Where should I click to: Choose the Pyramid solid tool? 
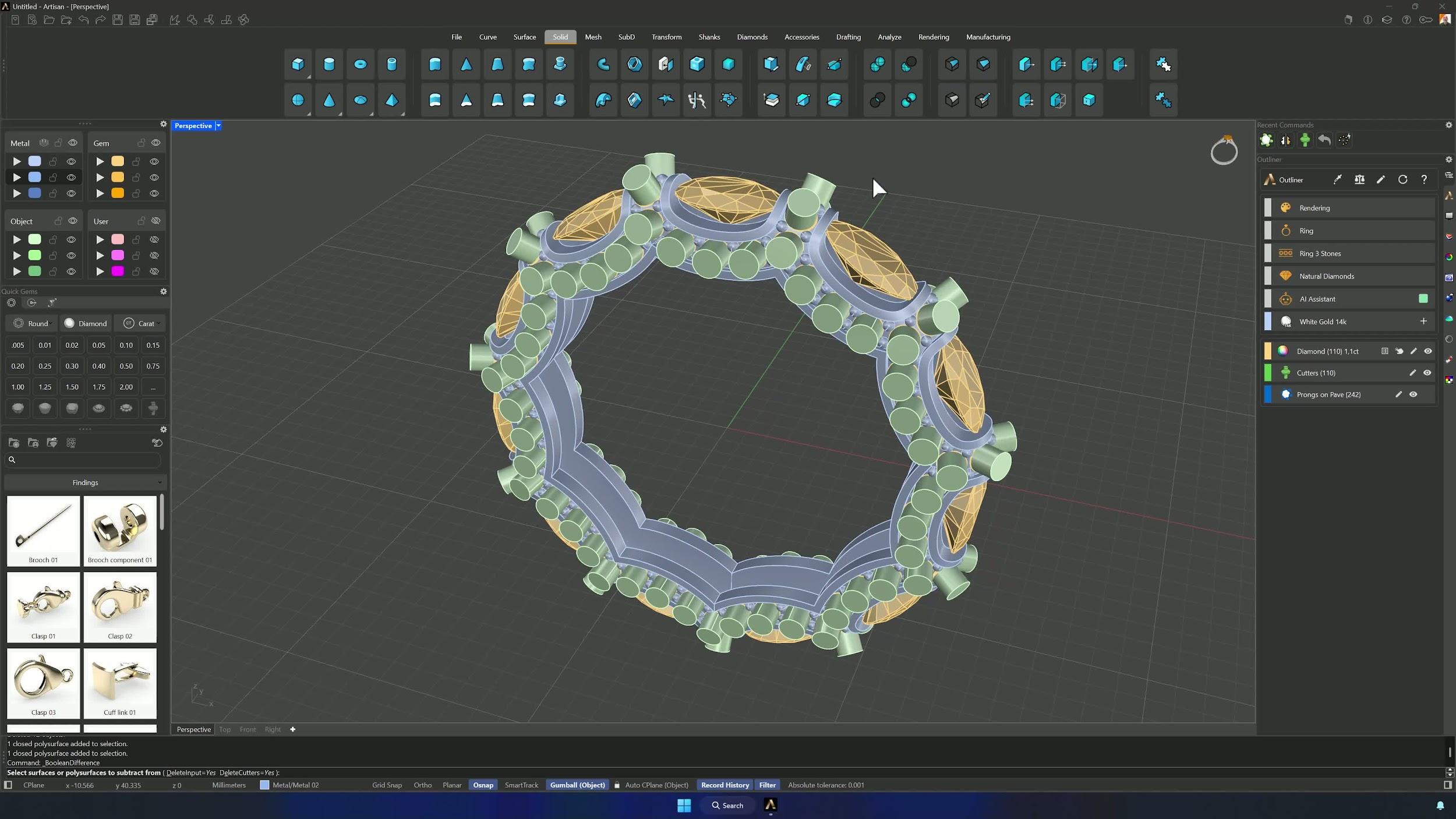click(x=392, y=100)
